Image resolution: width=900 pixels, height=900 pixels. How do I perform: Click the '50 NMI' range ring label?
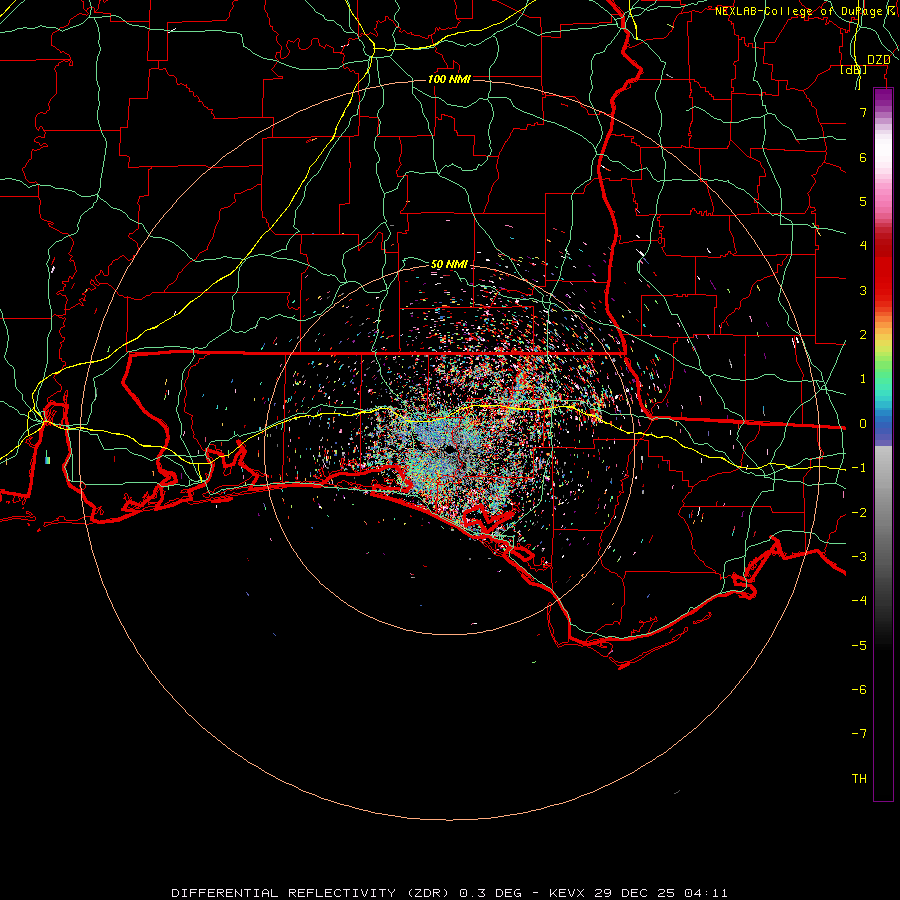coord(449,264)
